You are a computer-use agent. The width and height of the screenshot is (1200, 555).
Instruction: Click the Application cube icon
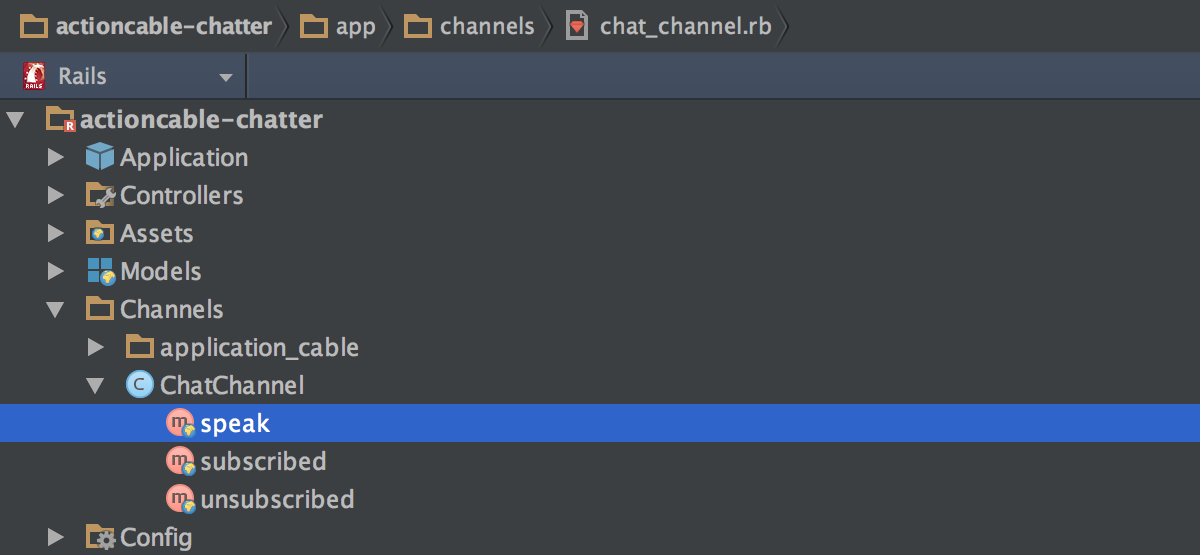(100, 157)
